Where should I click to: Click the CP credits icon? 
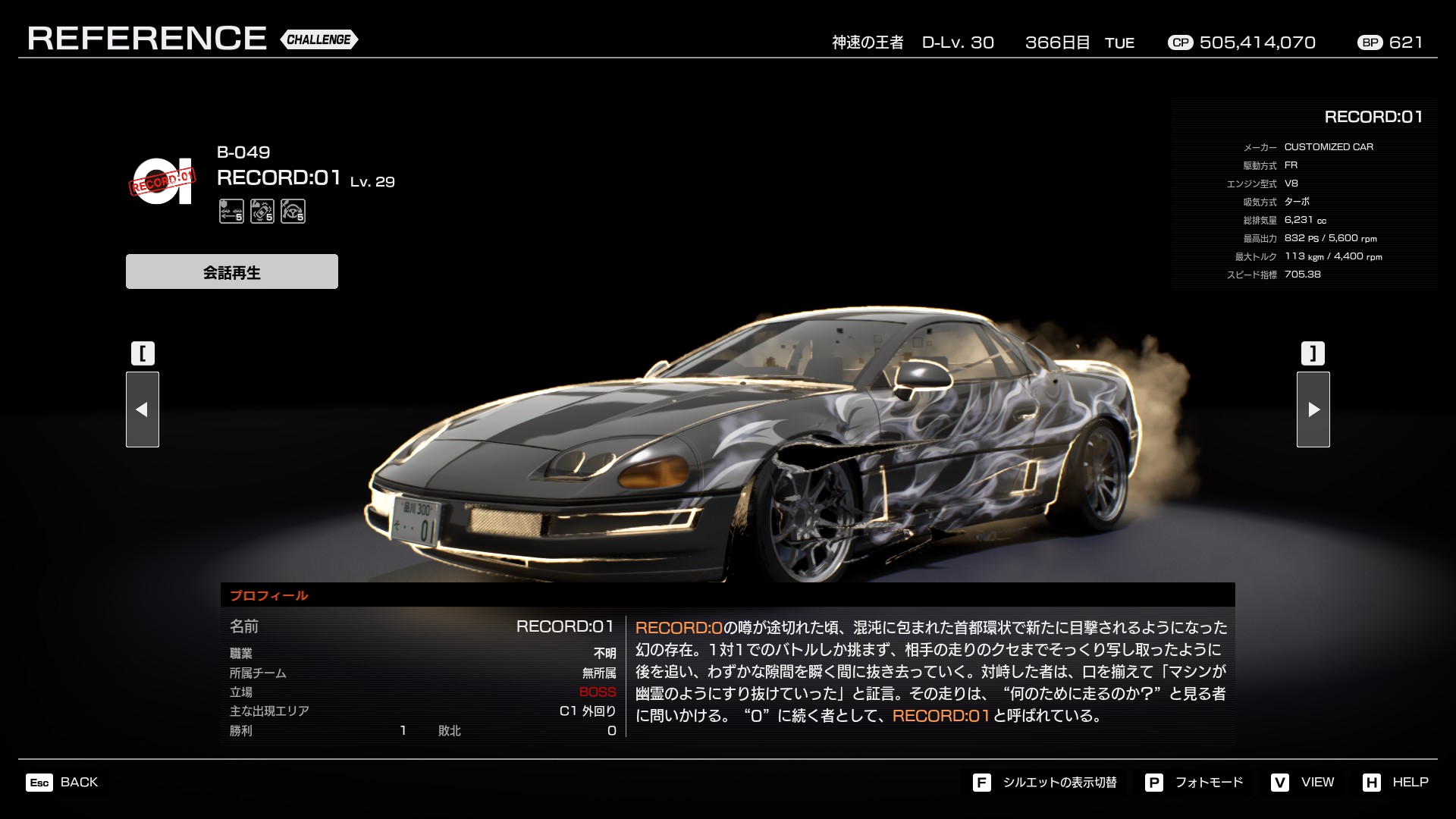1180,42
